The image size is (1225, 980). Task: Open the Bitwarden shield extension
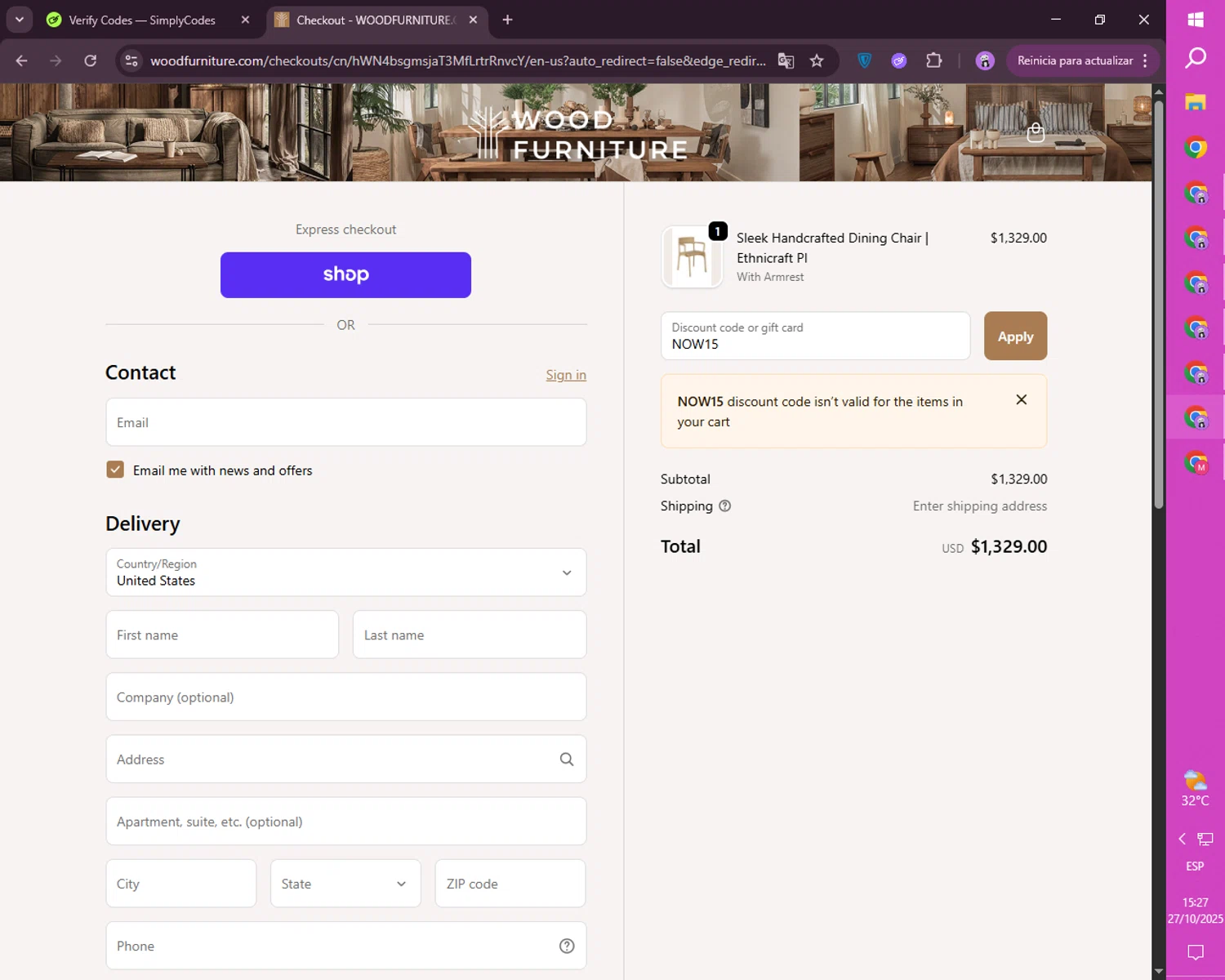click(864, 60)
